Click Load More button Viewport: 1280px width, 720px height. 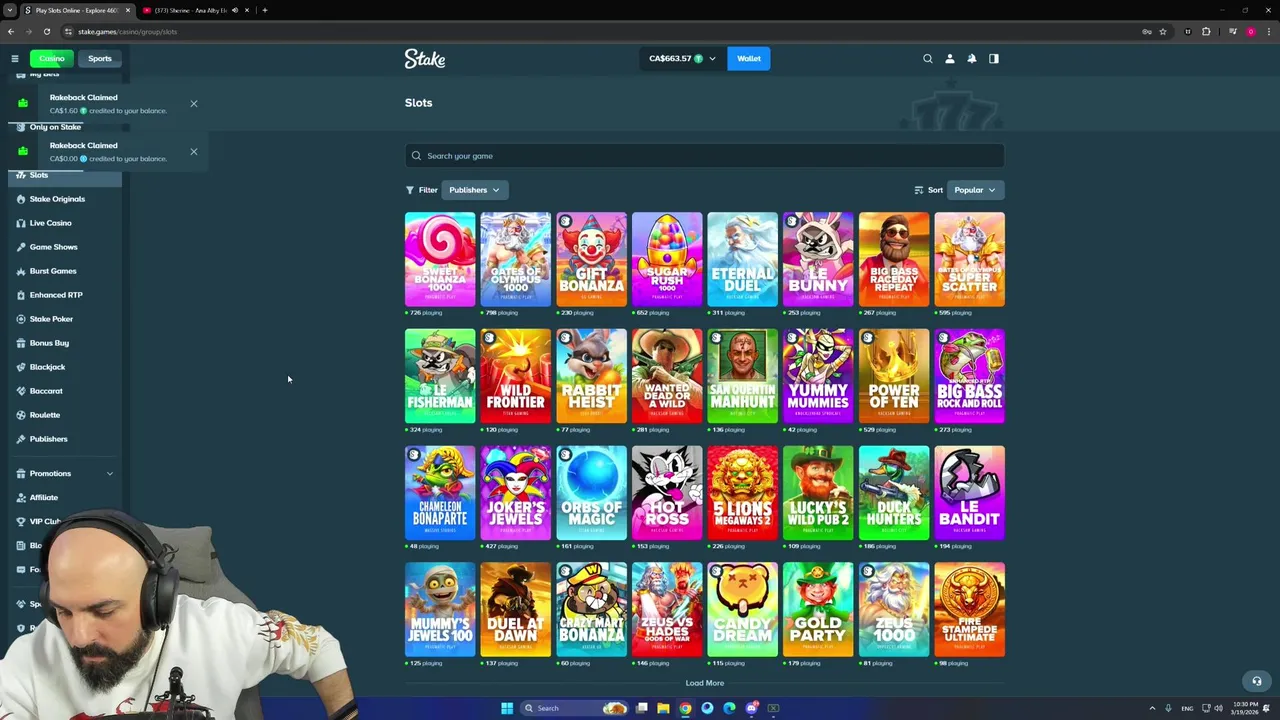pos(705,683)
